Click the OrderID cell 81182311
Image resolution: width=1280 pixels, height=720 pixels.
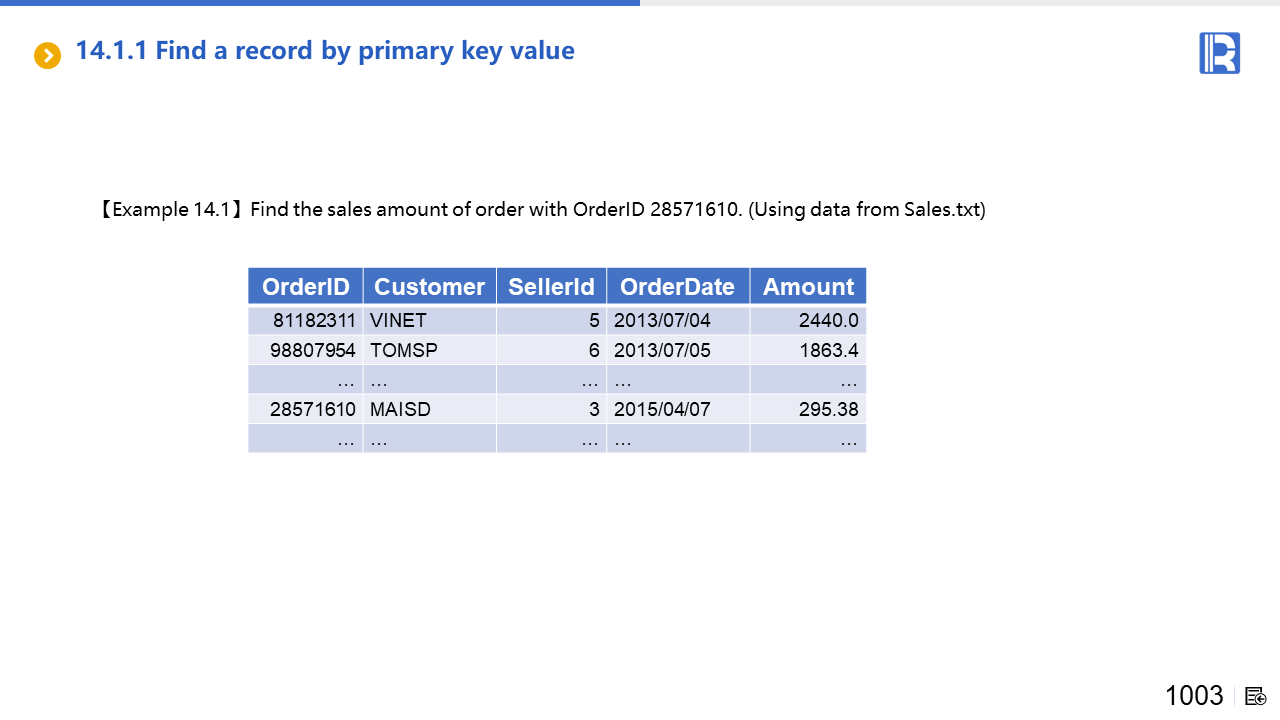314,321
